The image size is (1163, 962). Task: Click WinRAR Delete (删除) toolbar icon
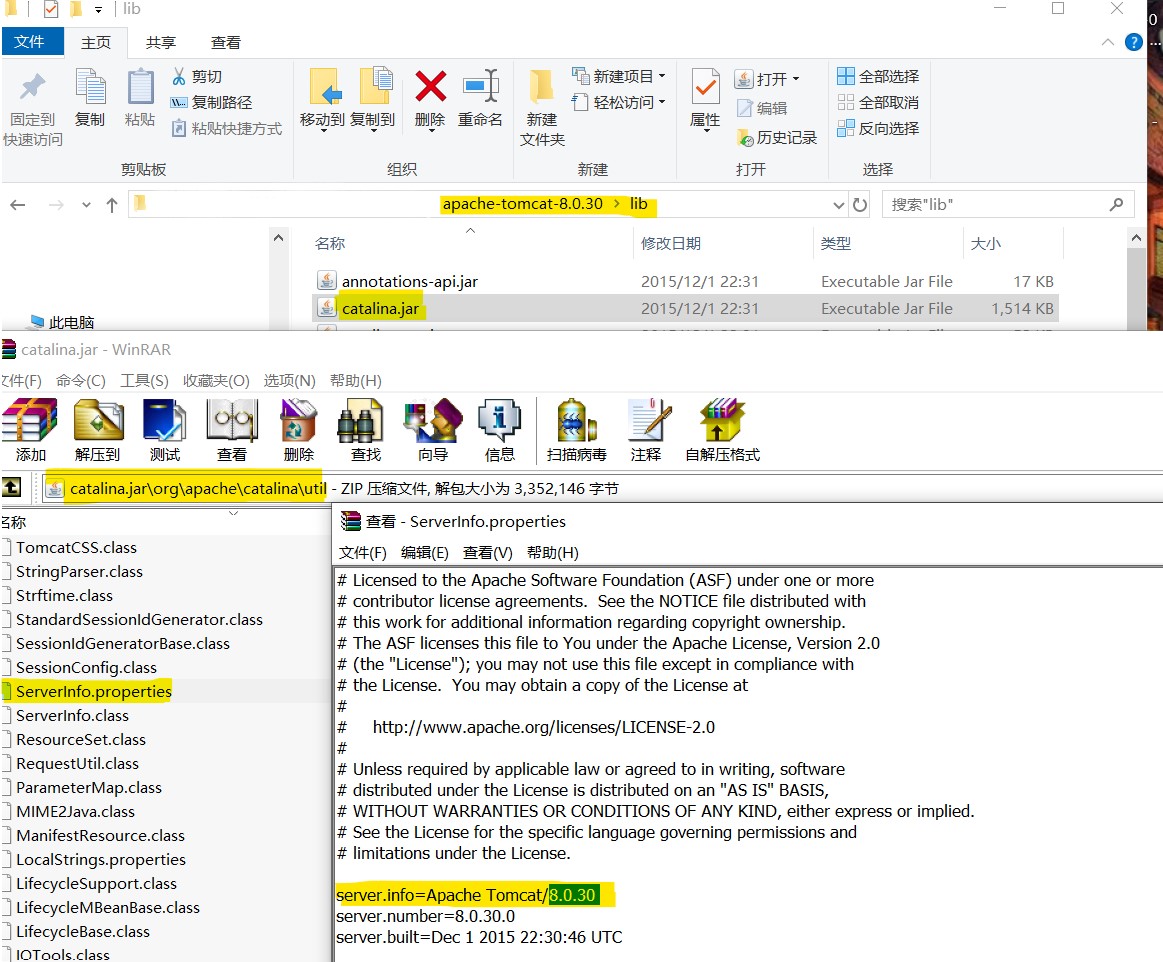click(298, 430)
